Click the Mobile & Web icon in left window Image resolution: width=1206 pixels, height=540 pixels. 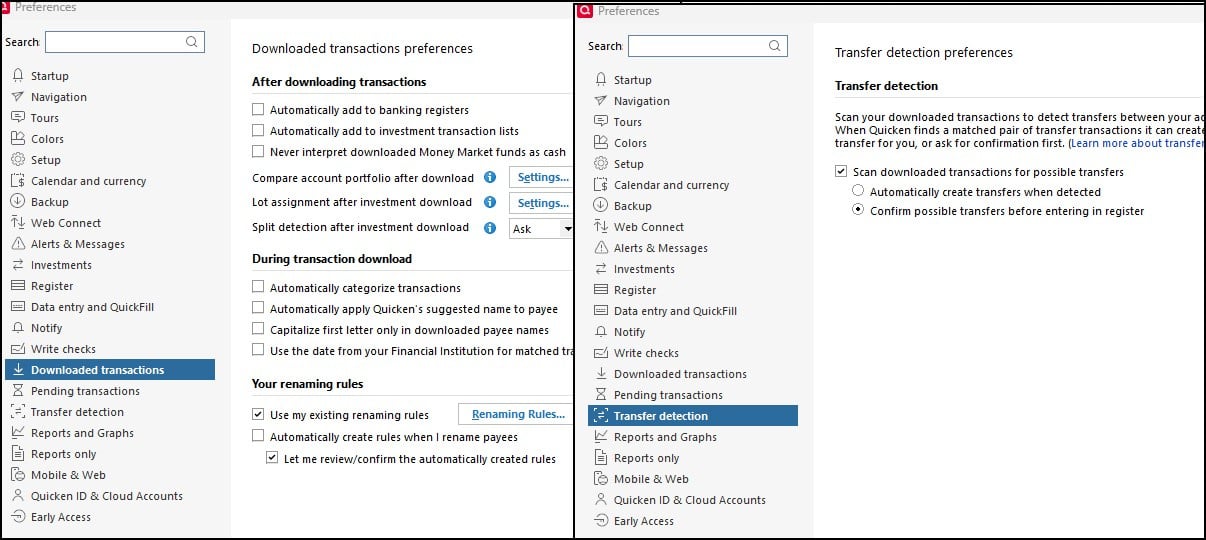click(x=18, y=475)
